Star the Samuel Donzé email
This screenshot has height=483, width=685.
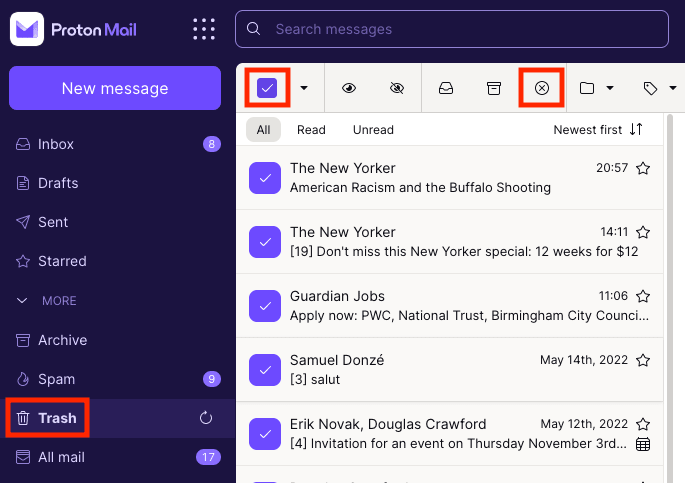coord(643,360)
